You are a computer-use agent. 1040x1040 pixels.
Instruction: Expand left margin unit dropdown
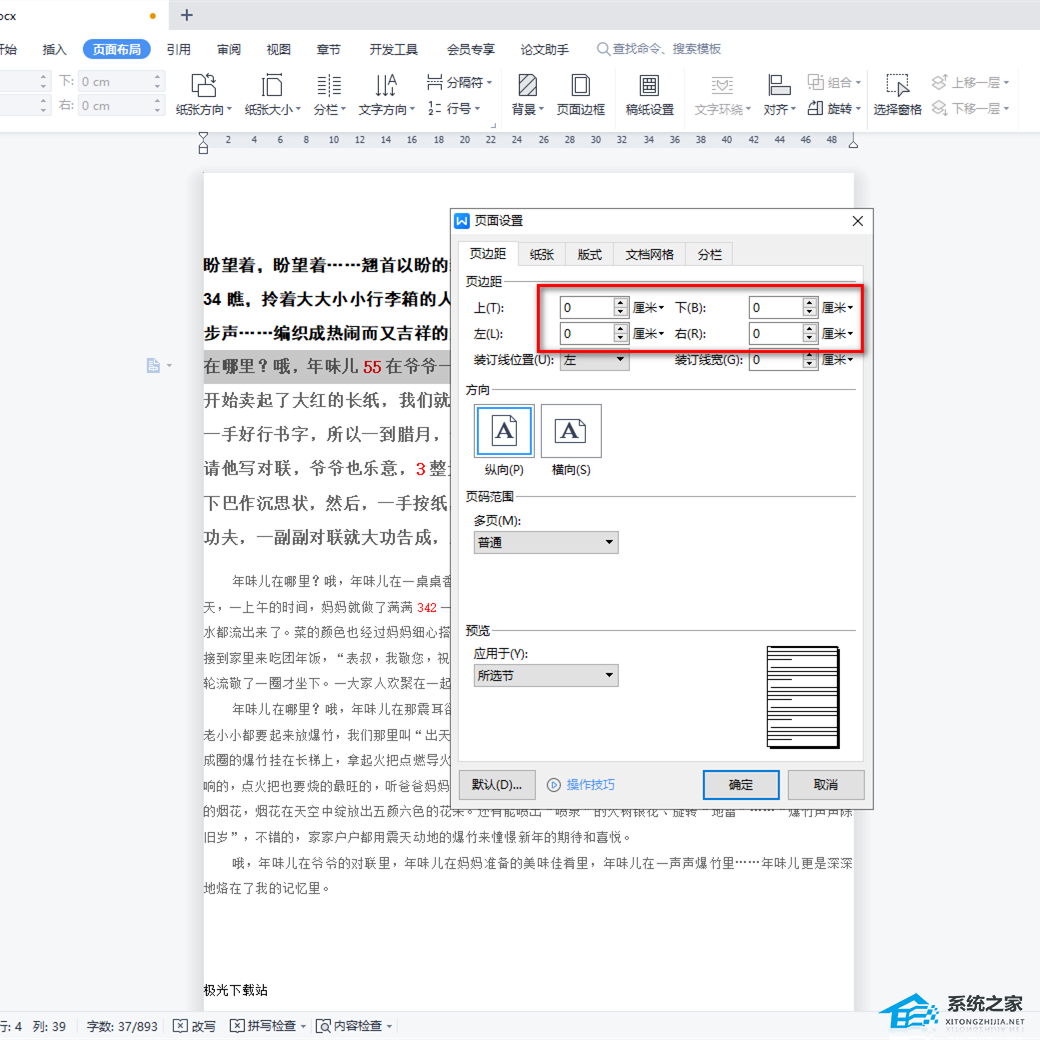(649, 334)
